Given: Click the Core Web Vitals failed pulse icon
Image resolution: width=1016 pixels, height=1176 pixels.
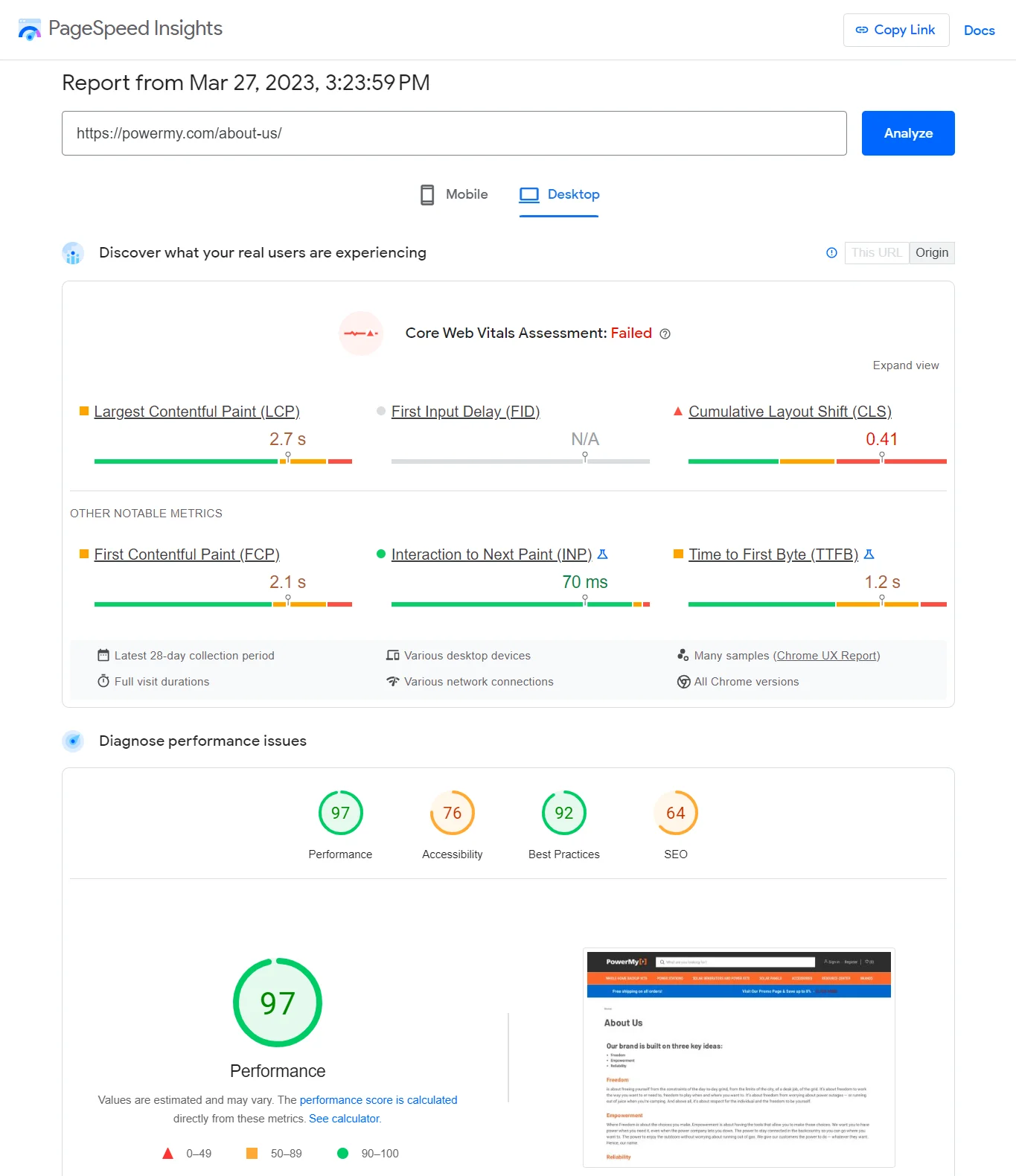Looking at the screenshot, I should pos(361,333).
